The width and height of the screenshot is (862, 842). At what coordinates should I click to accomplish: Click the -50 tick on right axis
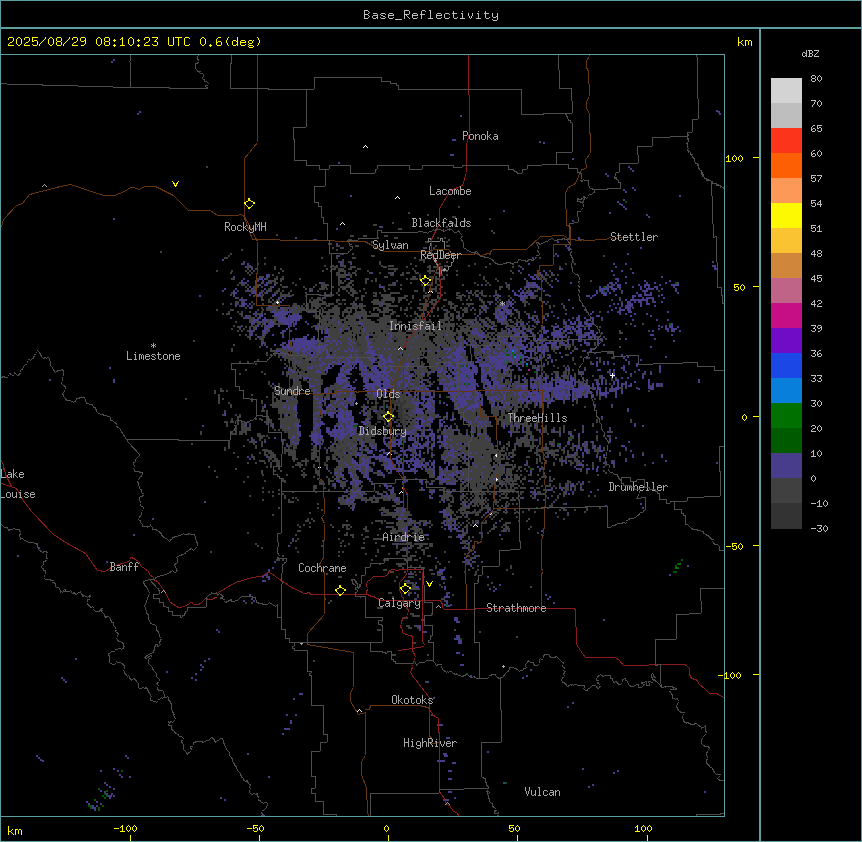(x=734, y=546)
